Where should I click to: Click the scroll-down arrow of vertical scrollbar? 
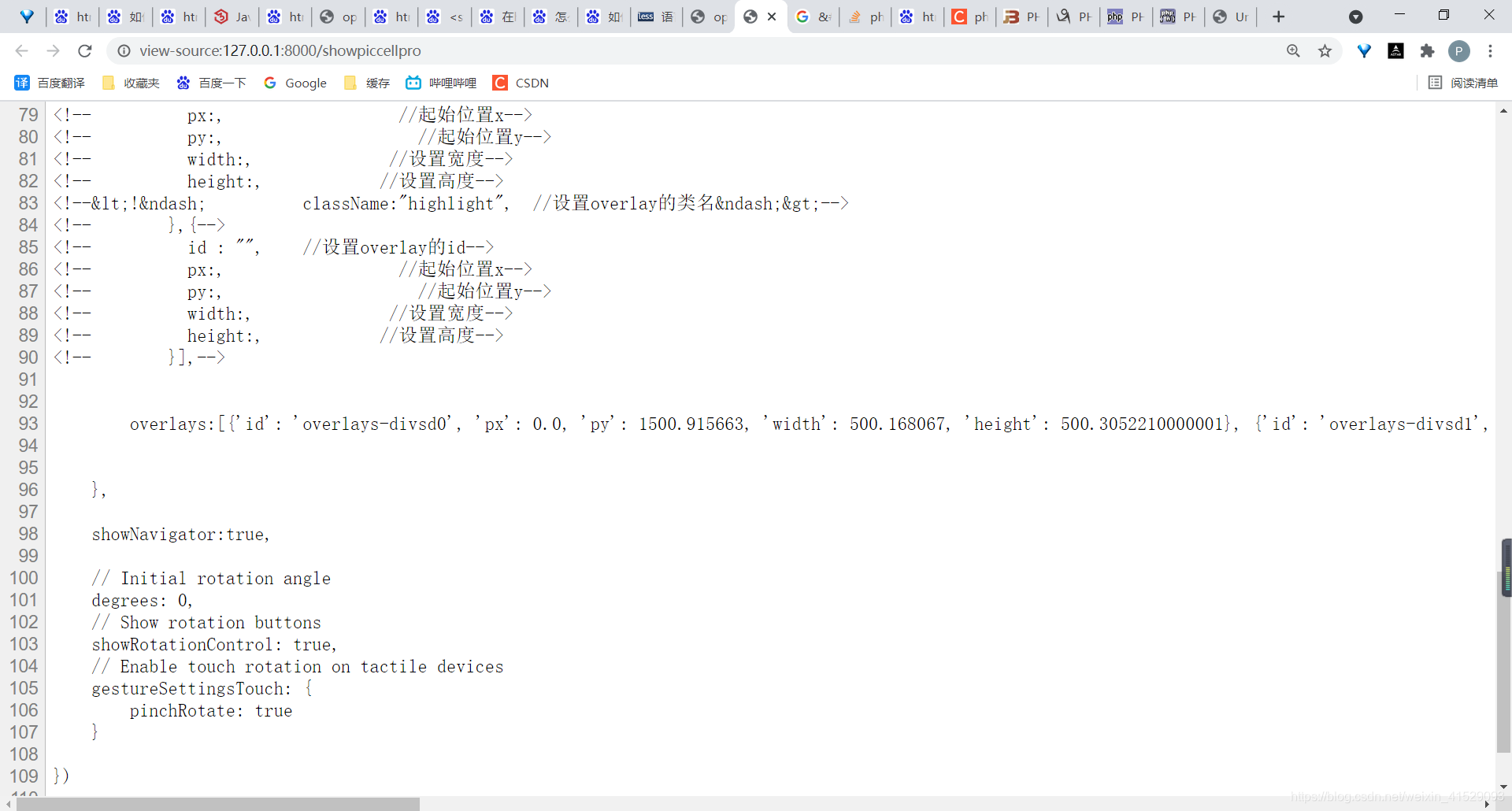[1504, 787]
